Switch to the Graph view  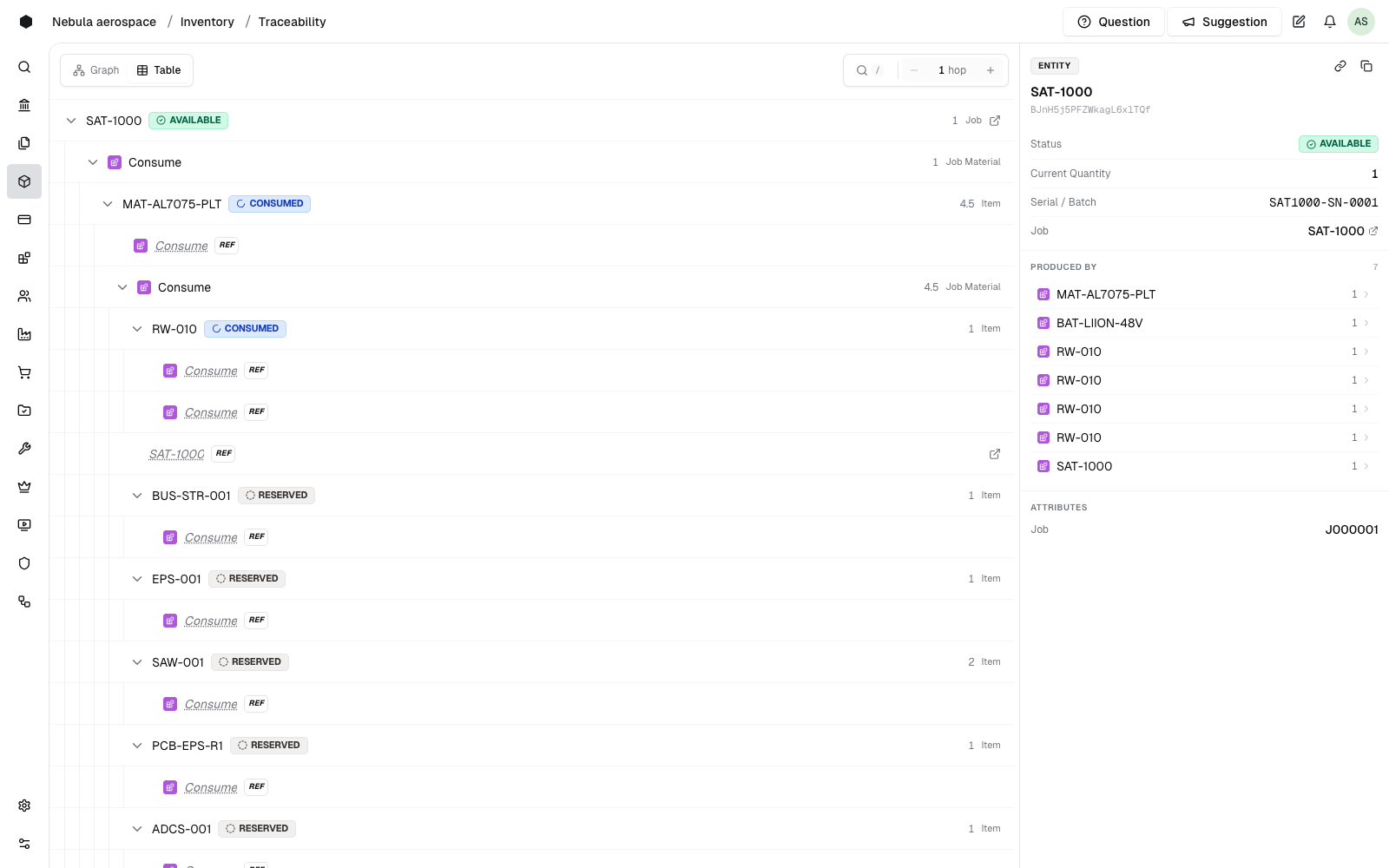tap(96, 70)
